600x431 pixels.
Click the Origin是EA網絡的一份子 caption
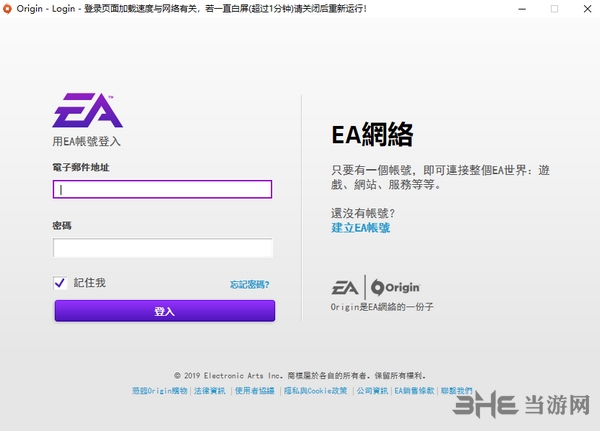(x=382, y=307)
